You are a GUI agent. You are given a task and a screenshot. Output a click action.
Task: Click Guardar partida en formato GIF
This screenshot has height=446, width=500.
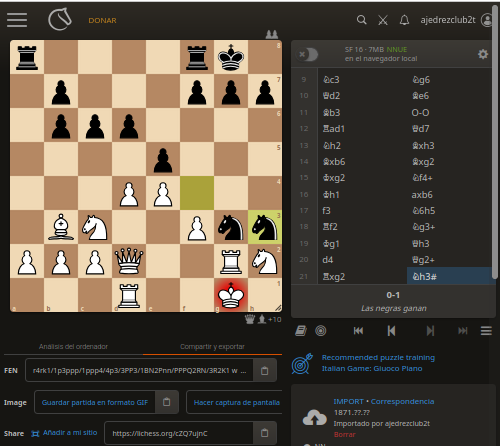click(x=95, y=402)
